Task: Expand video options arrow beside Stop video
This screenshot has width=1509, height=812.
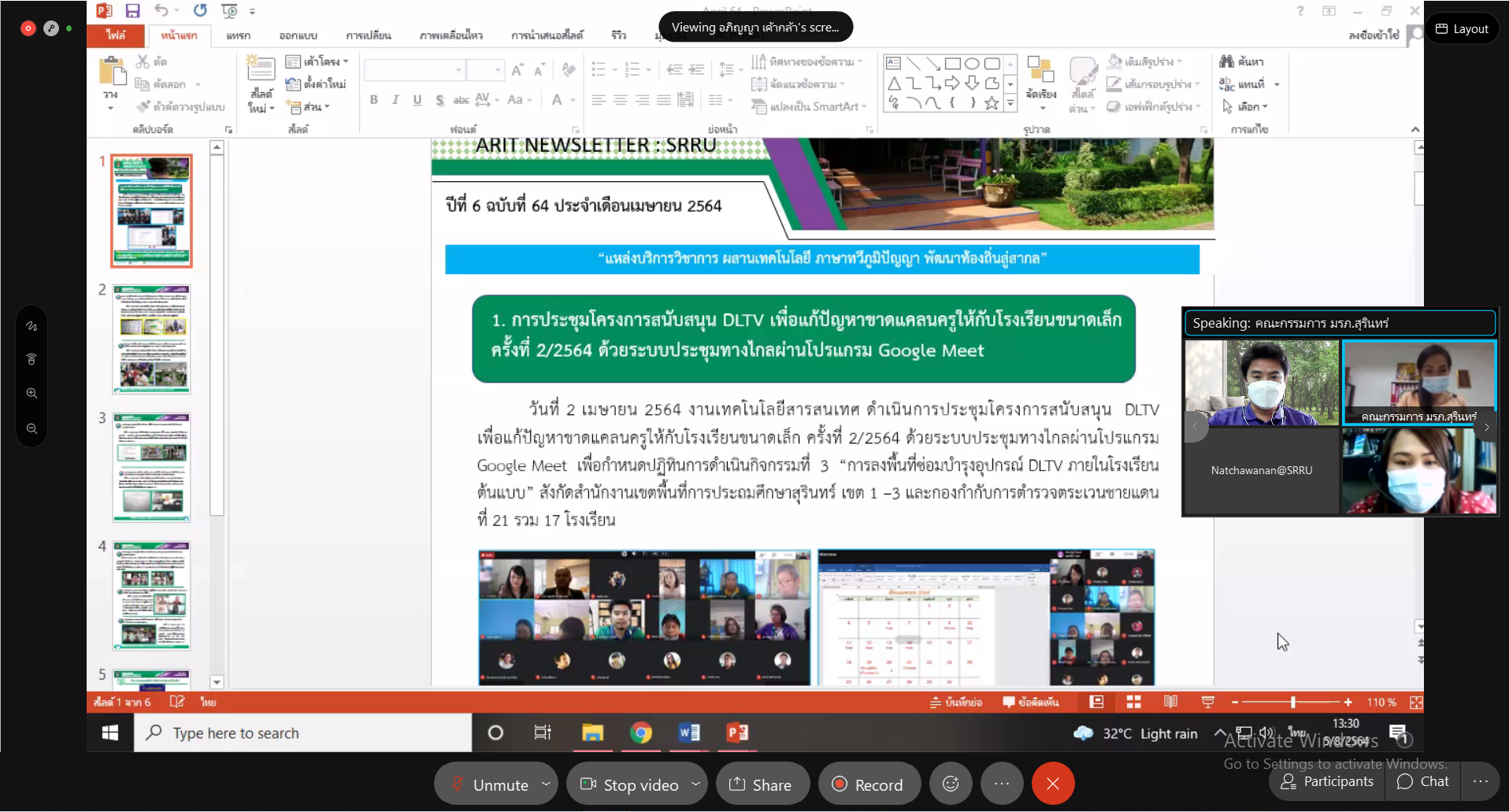Action: (x=695, y=784)
